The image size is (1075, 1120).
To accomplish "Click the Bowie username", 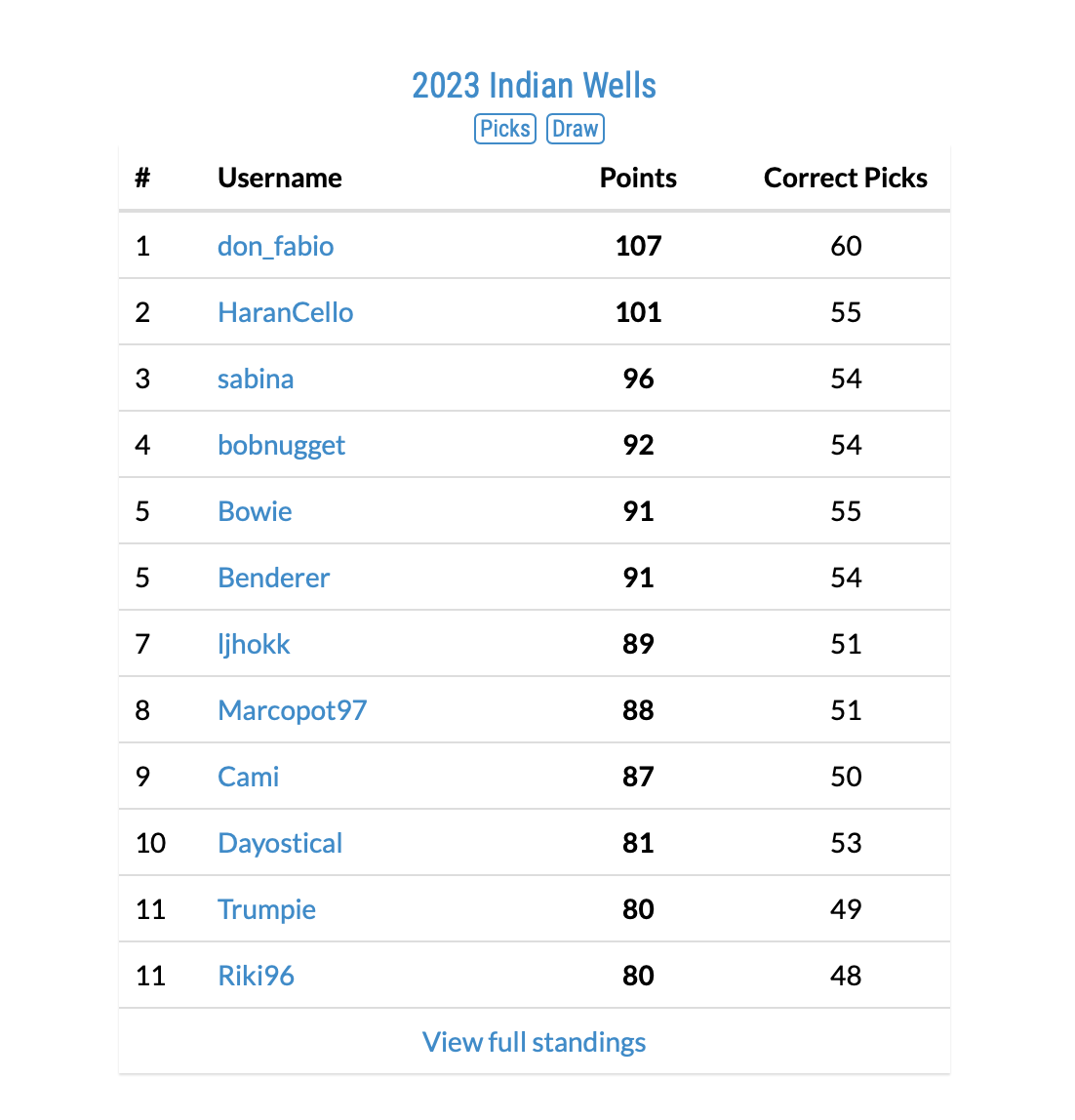I will coord(255,511).
